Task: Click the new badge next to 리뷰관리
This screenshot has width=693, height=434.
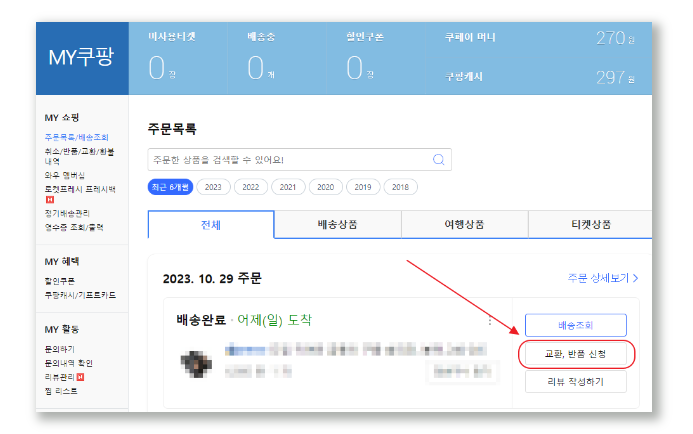Action: coord(80,377)
